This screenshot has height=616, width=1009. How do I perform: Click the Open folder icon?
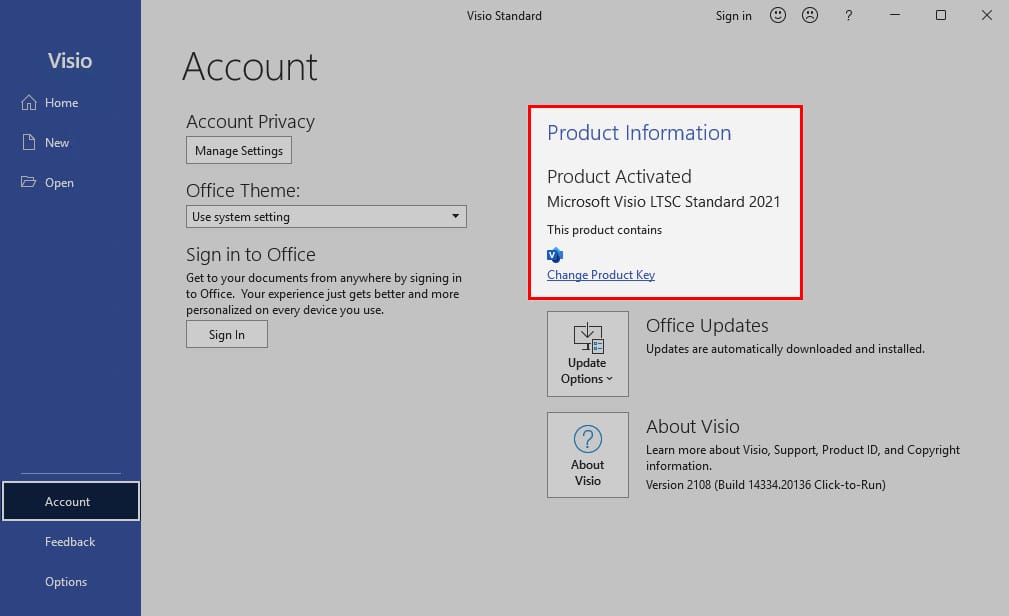[x=28, y=182]
